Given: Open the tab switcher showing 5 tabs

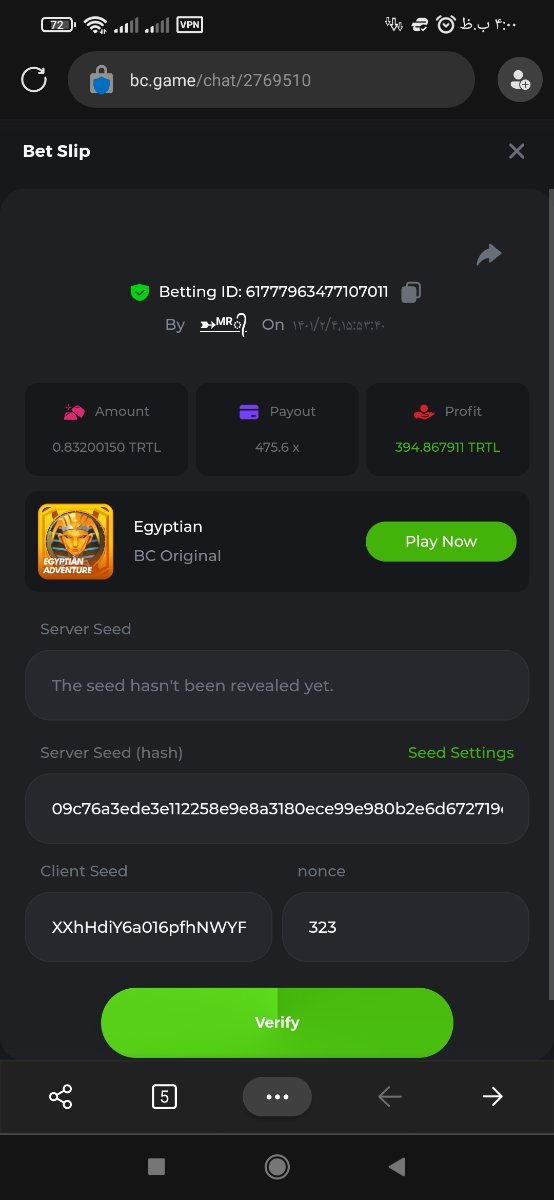Looking at the screenshot, I should pyautogui.click(x=164, y=1097).
